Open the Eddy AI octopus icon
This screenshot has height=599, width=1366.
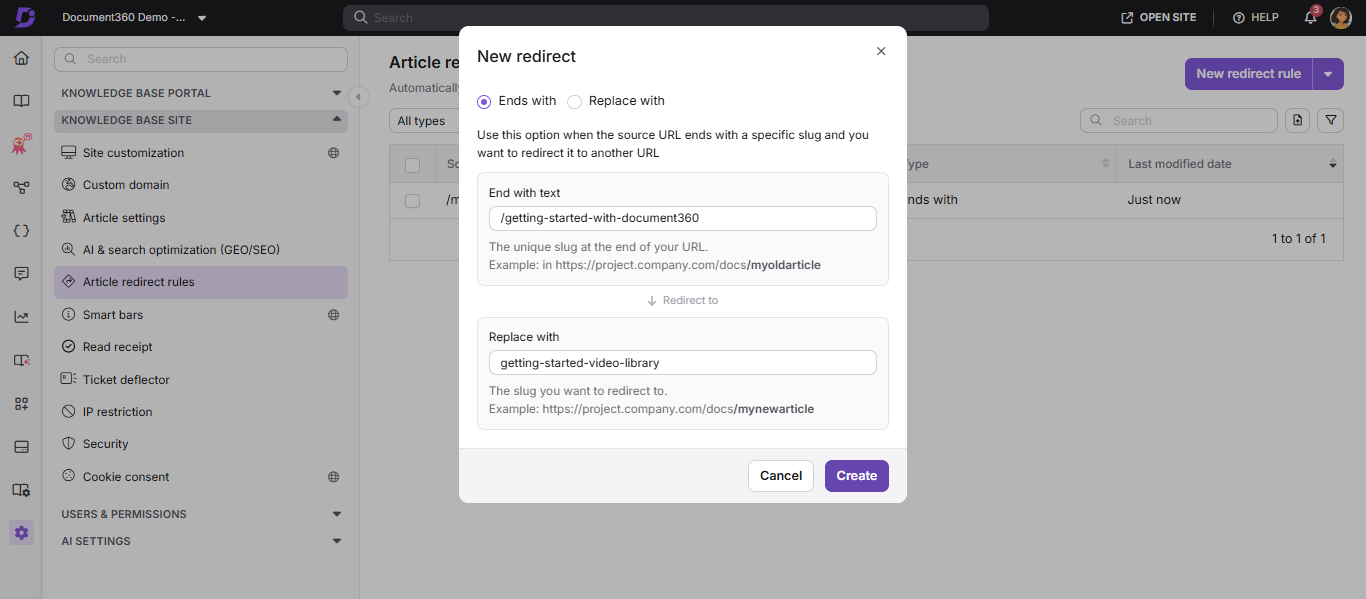(x=21, y=145)
